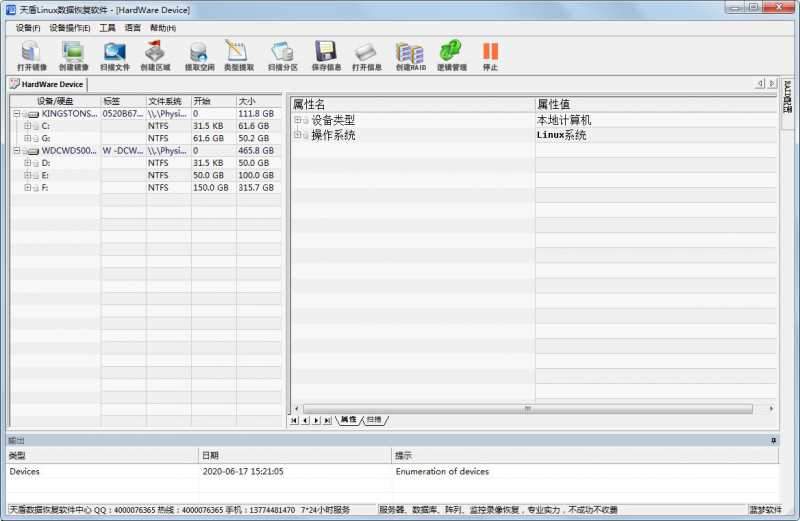Click the 标签 column header
Image resolution: width=800 pixels, height=521 pixels.
123,101
